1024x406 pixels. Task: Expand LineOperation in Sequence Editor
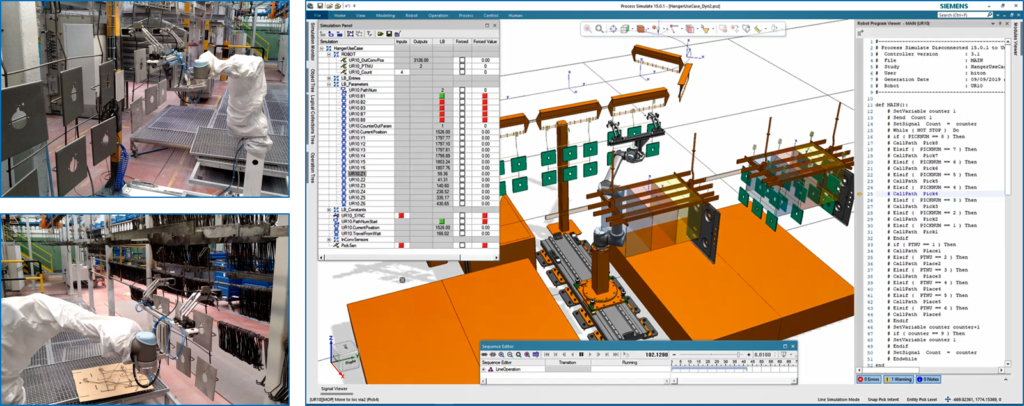point(483,369)
